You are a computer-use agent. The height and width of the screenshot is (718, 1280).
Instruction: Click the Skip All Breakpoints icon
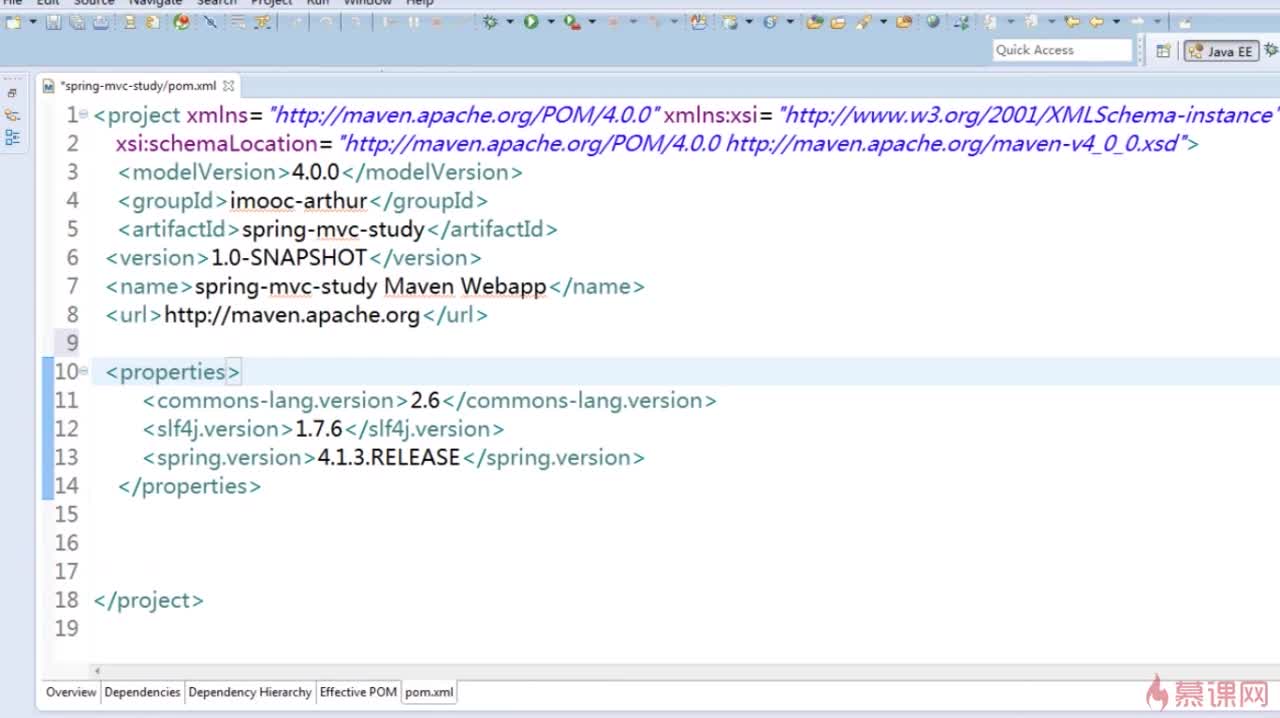tap(211, 21)
